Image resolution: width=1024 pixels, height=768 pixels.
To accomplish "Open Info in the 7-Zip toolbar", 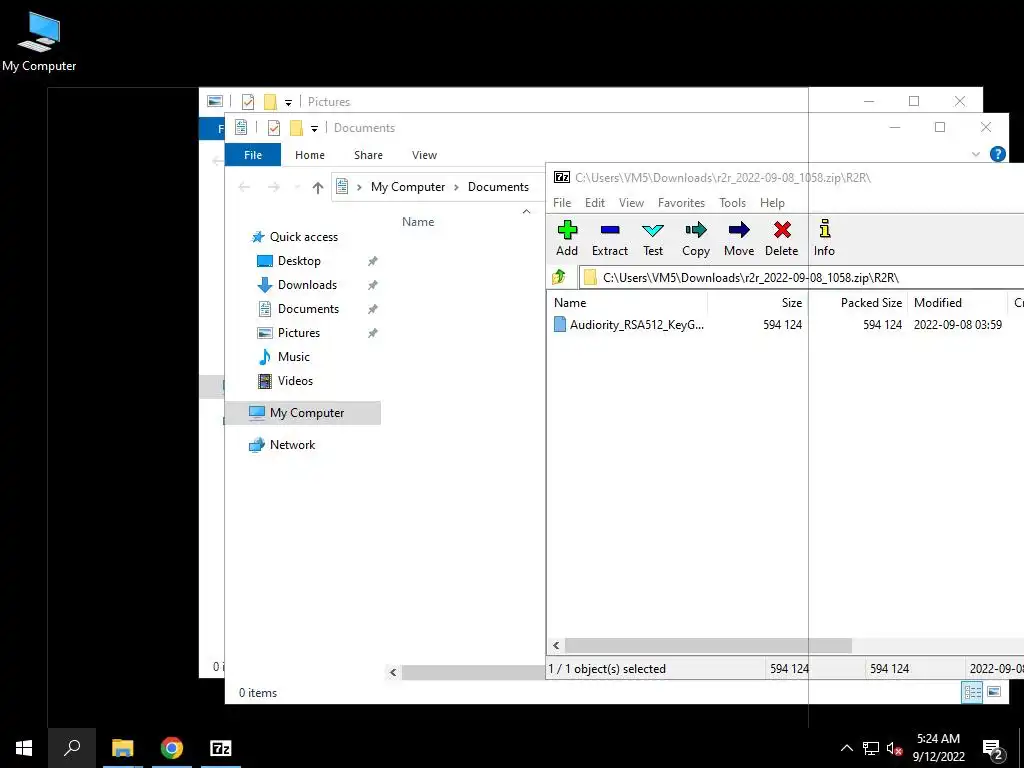I will [824, 238].
